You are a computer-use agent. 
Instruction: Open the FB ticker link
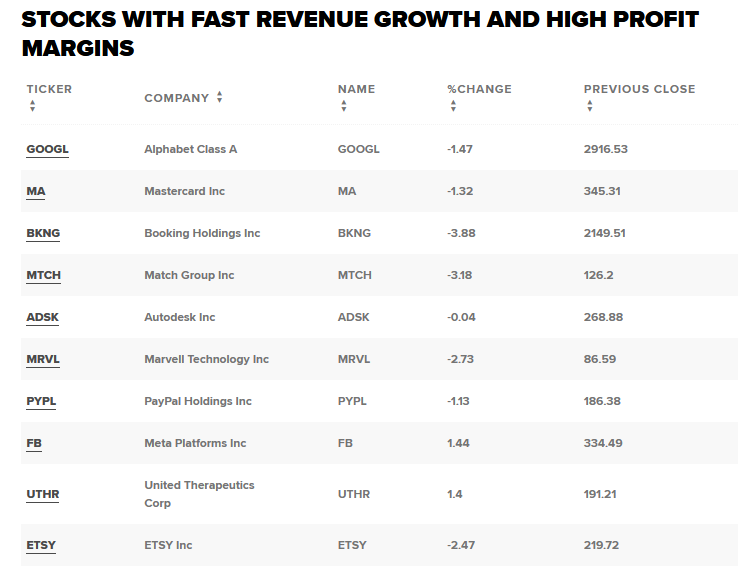[x=34, y=443]
